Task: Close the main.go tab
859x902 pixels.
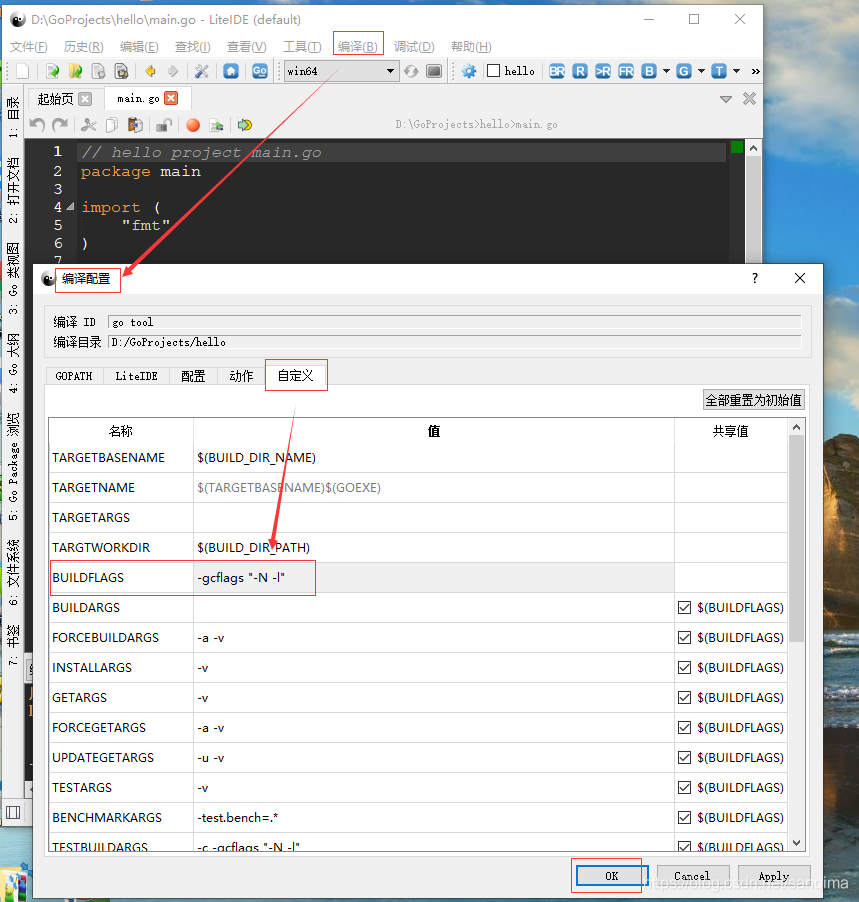Action: tap(171, 98)
